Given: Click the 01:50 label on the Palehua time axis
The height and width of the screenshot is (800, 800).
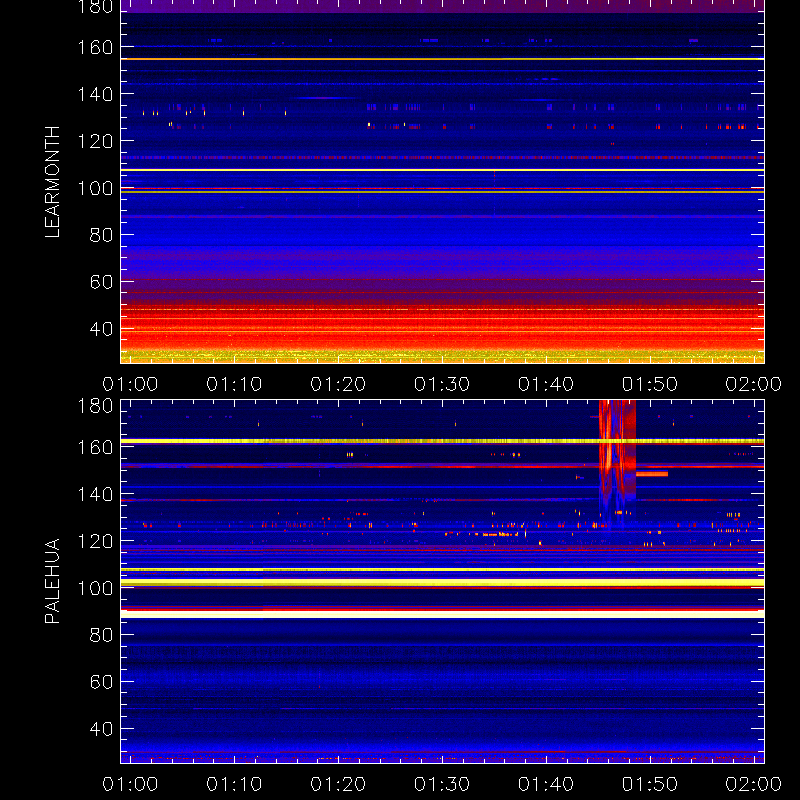Looking at the screenshot, I should [x=650, y=784].
